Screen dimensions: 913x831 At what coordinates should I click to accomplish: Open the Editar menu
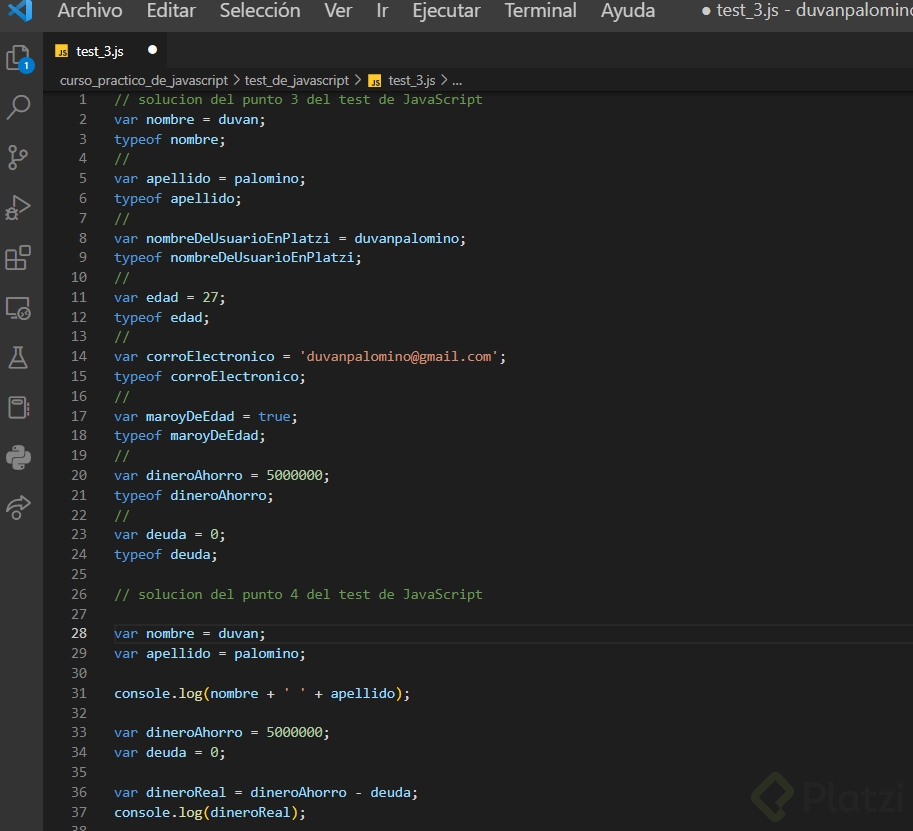[x=171, y=10]
